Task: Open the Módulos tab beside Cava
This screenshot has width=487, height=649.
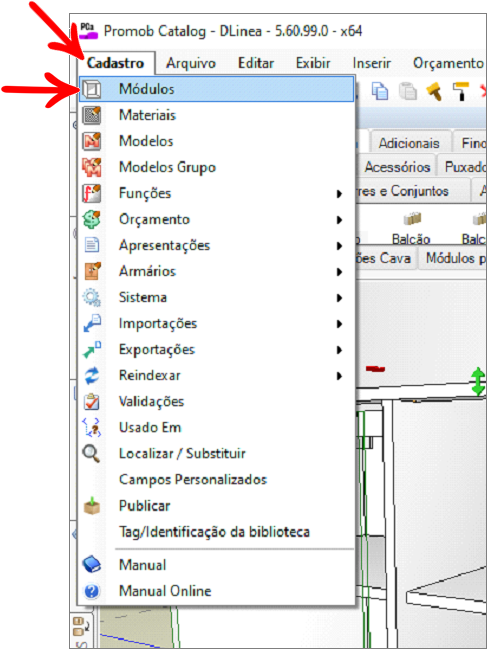Action: click(x=453, y=258)
